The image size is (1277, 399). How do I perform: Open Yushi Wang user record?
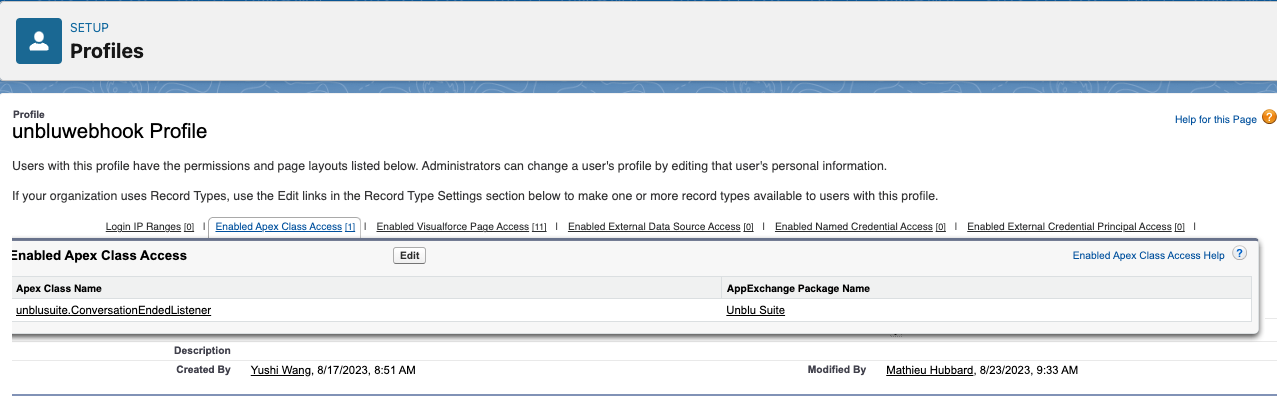pyautogui.click(x=281, y=370)
